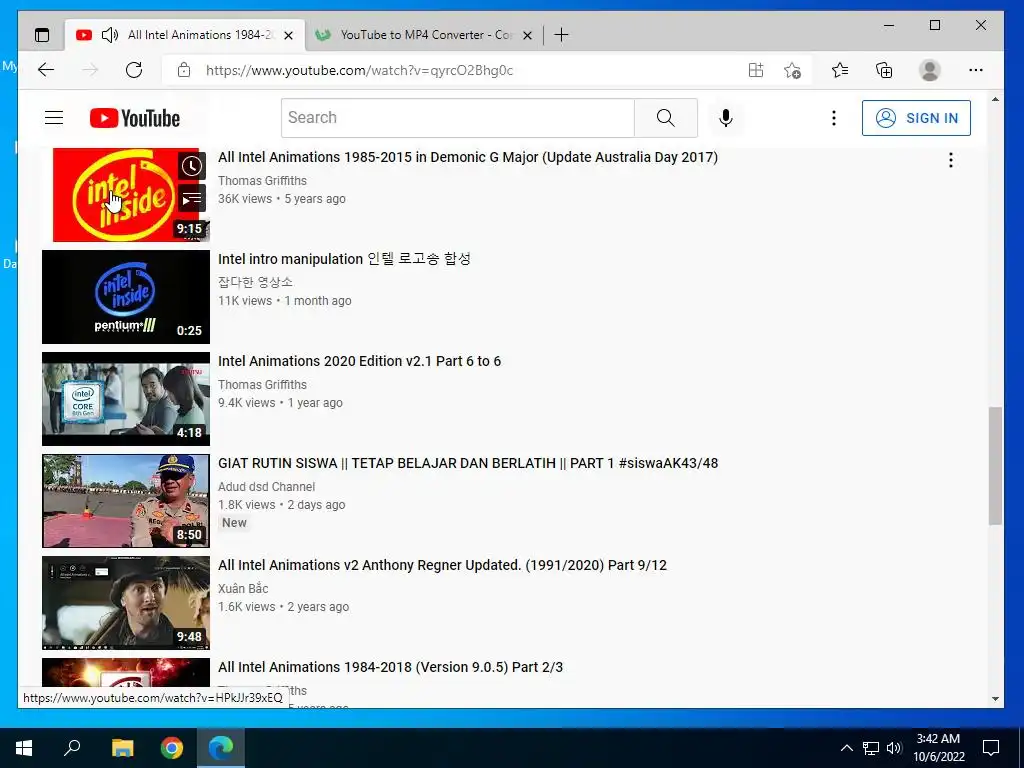Image resolution: width=1024 pixels, height=768 pixels.
Task: Focus the YouTube Search field
Action: 458,118
